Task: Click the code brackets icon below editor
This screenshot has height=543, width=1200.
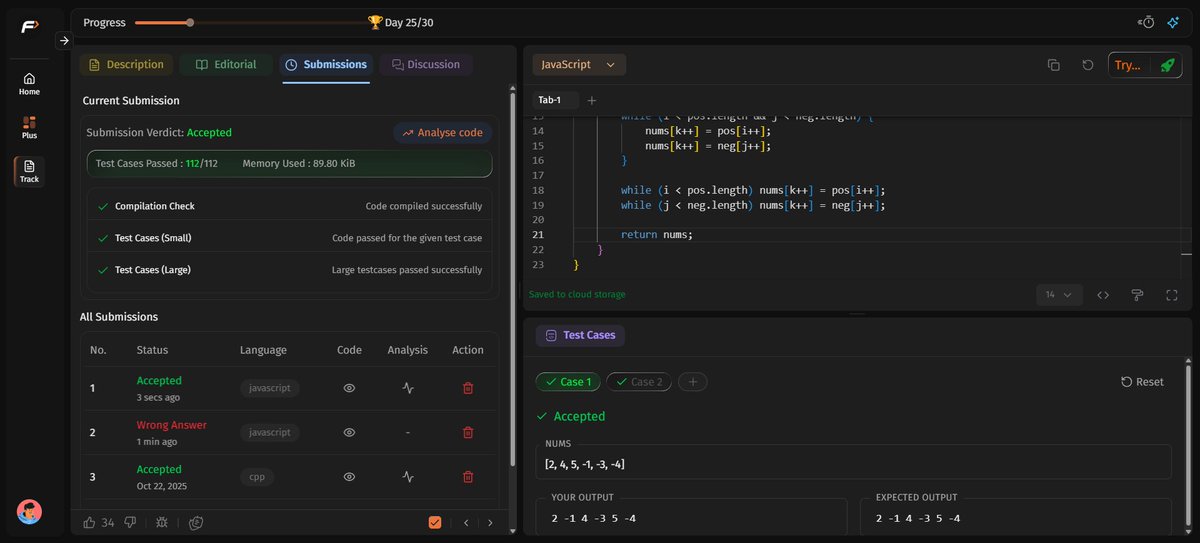Action: tap(1103, 295)
